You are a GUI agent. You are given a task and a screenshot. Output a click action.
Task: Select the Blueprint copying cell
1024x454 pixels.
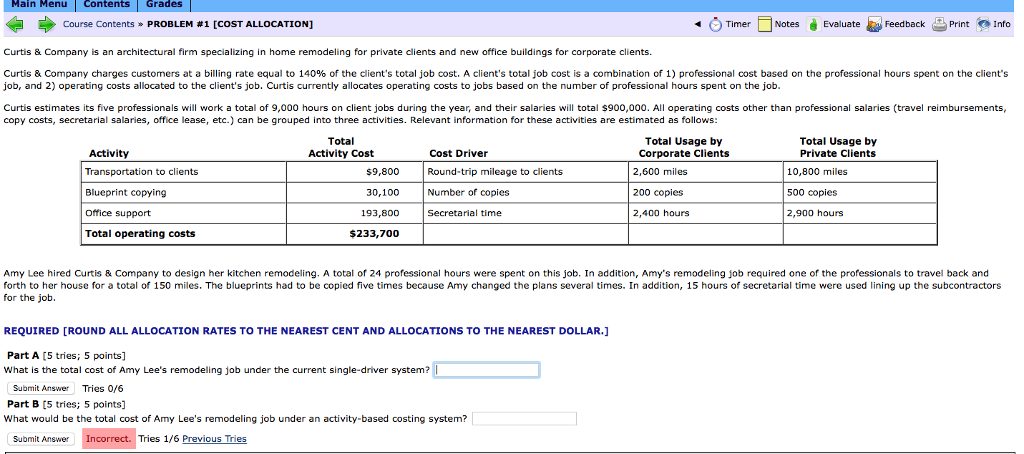184,193
